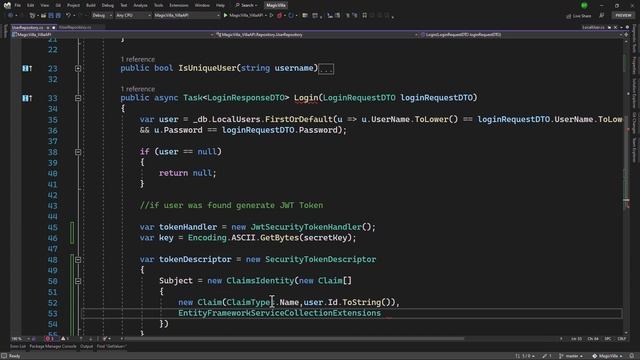Start debugging with green play button
The image size is (640, 360).
coord(225,16)
